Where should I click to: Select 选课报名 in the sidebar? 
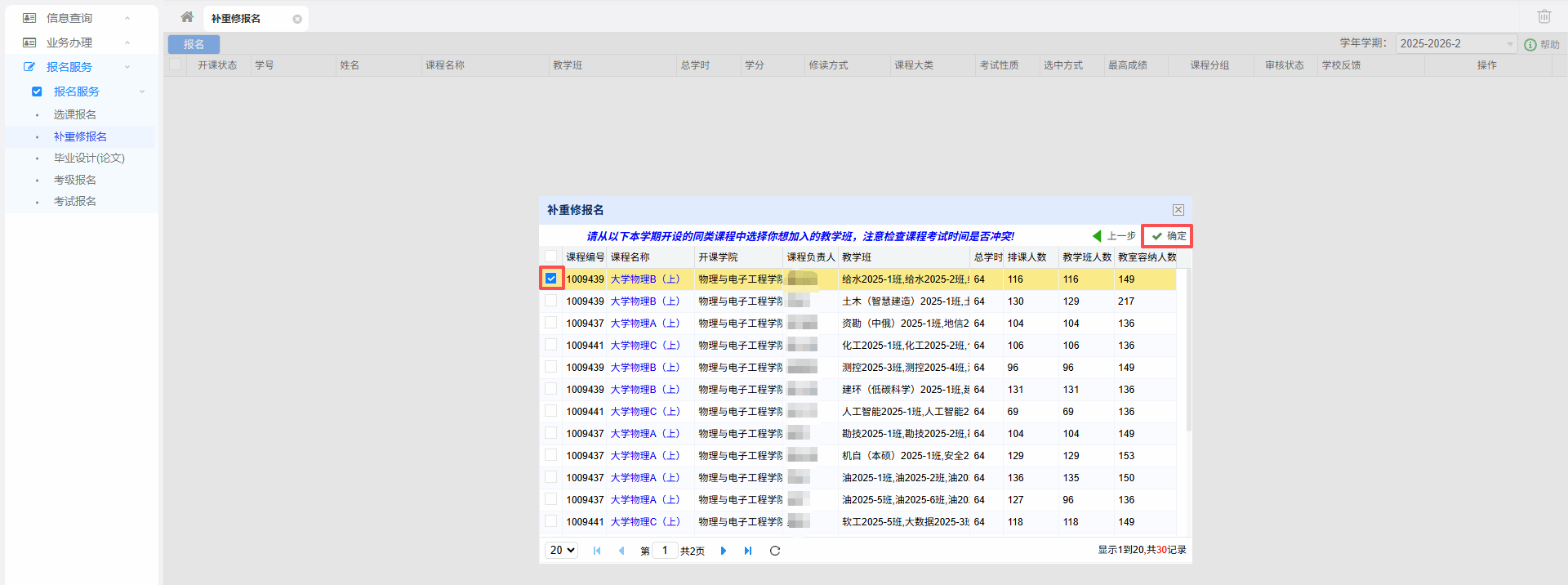75,114
